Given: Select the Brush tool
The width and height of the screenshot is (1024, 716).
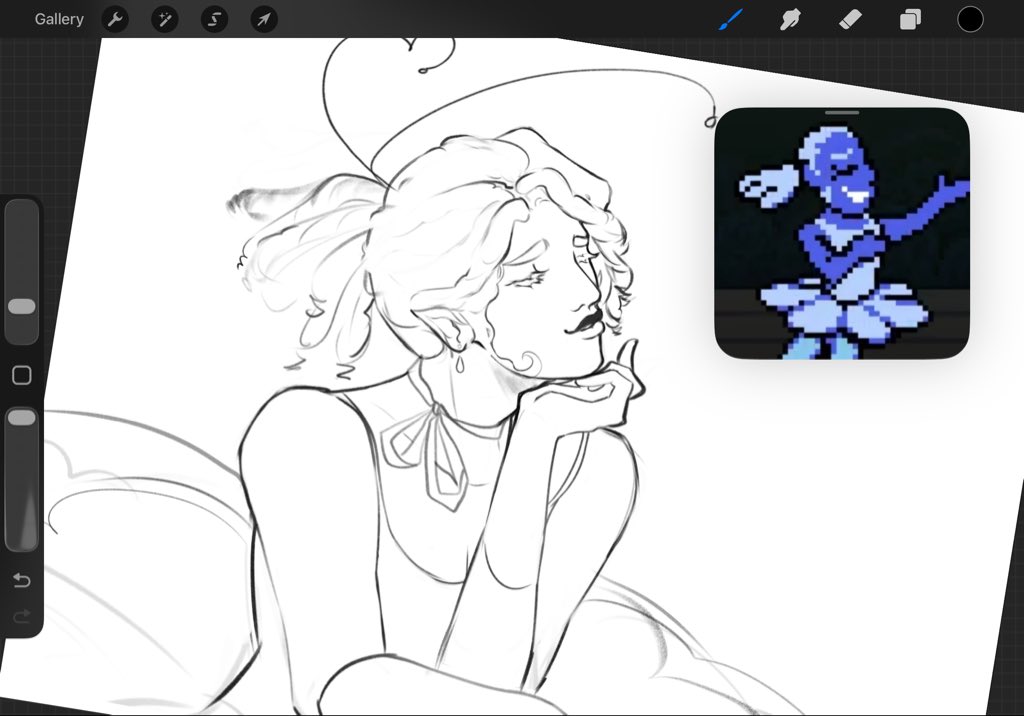Looking at the screenshot, I should (x=731, y=20).
